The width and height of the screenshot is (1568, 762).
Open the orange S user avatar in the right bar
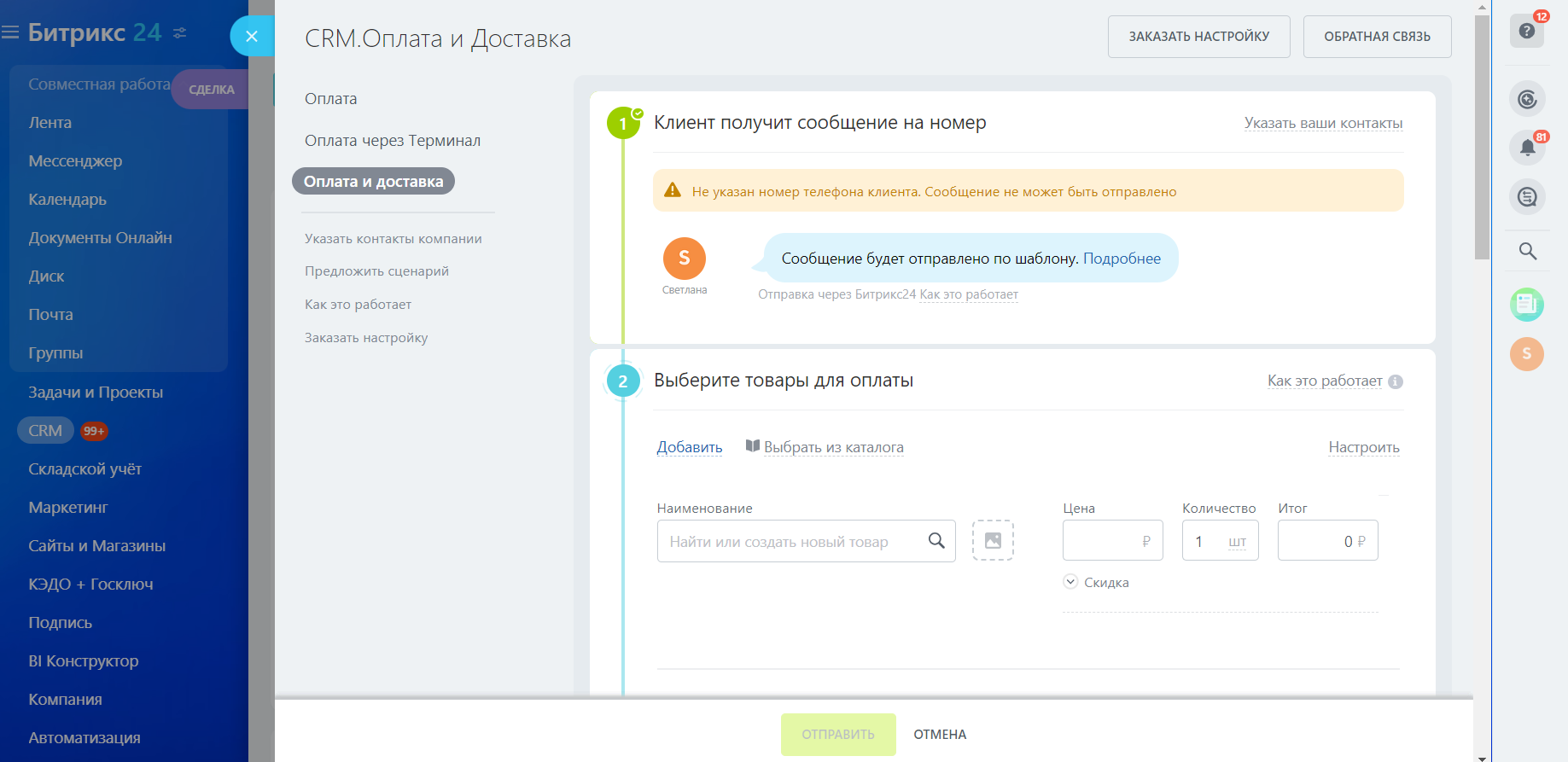pyautogui.click(x=1527, y=353)
